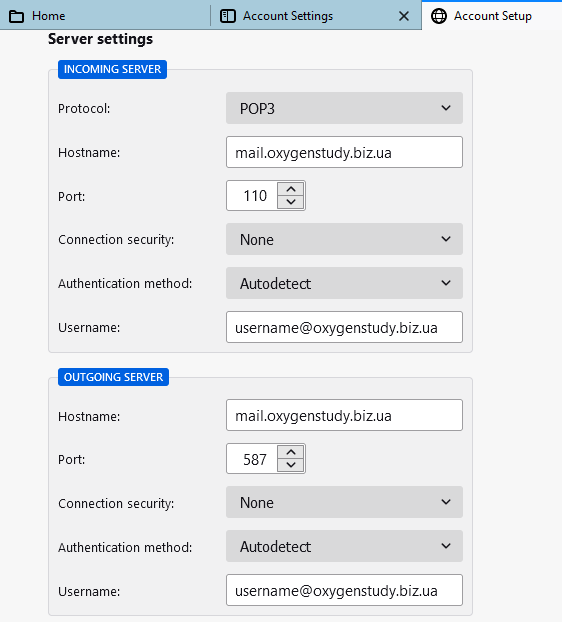Click the incoming server Hostname field
The image size is (562, 622).
coord(344,152)
